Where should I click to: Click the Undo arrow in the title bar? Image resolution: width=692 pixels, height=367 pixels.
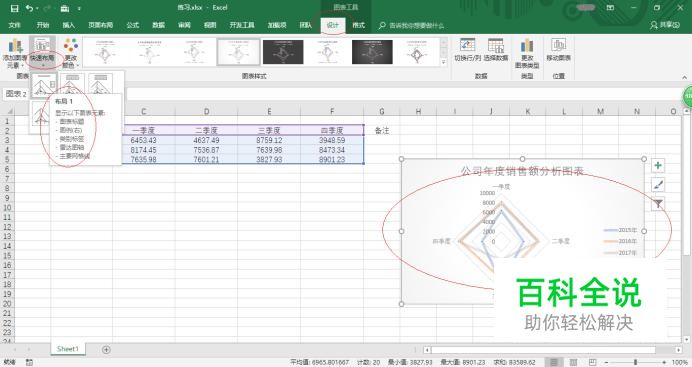(x=29, y=8)
